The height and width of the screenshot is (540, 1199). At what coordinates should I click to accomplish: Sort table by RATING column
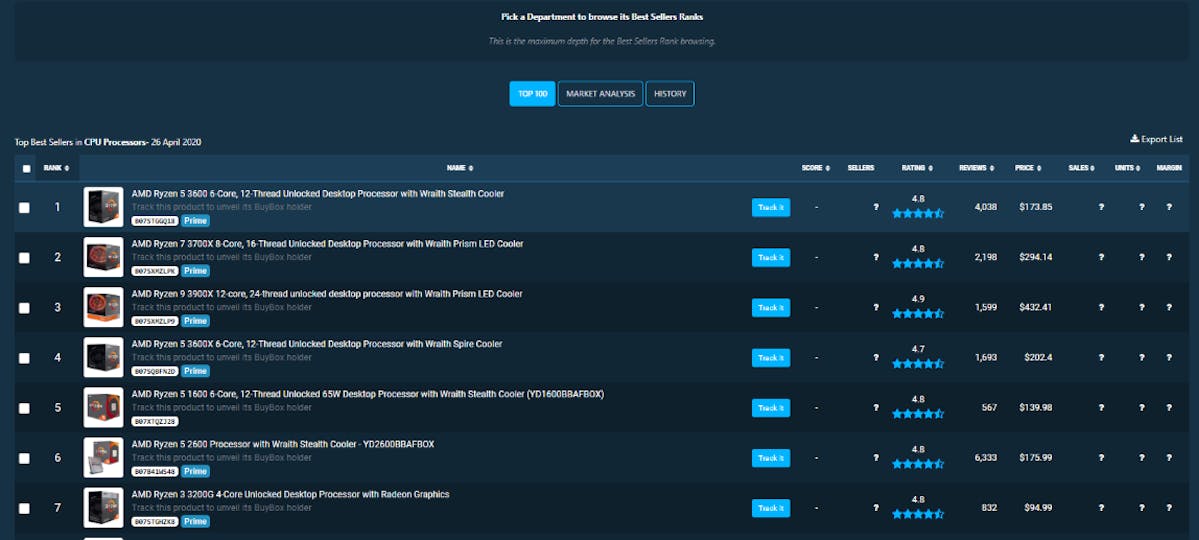tap(918, 168)
